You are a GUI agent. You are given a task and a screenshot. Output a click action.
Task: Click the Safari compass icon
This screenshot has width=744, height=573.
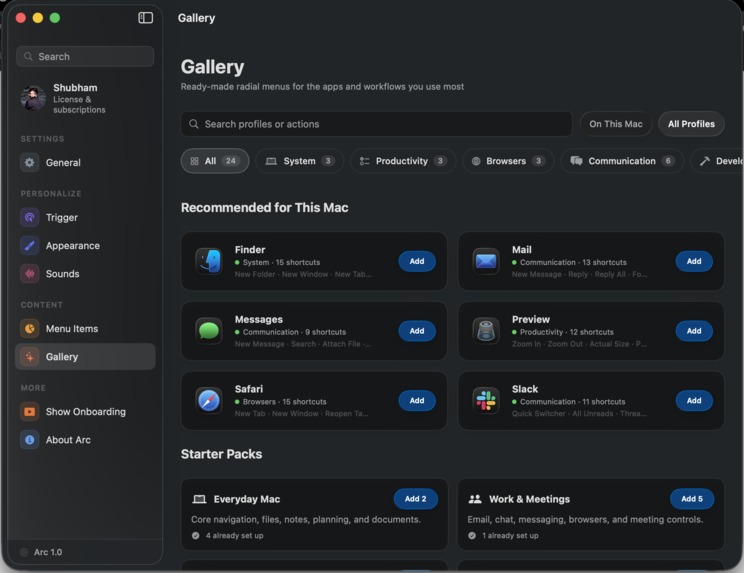point(209,401)
